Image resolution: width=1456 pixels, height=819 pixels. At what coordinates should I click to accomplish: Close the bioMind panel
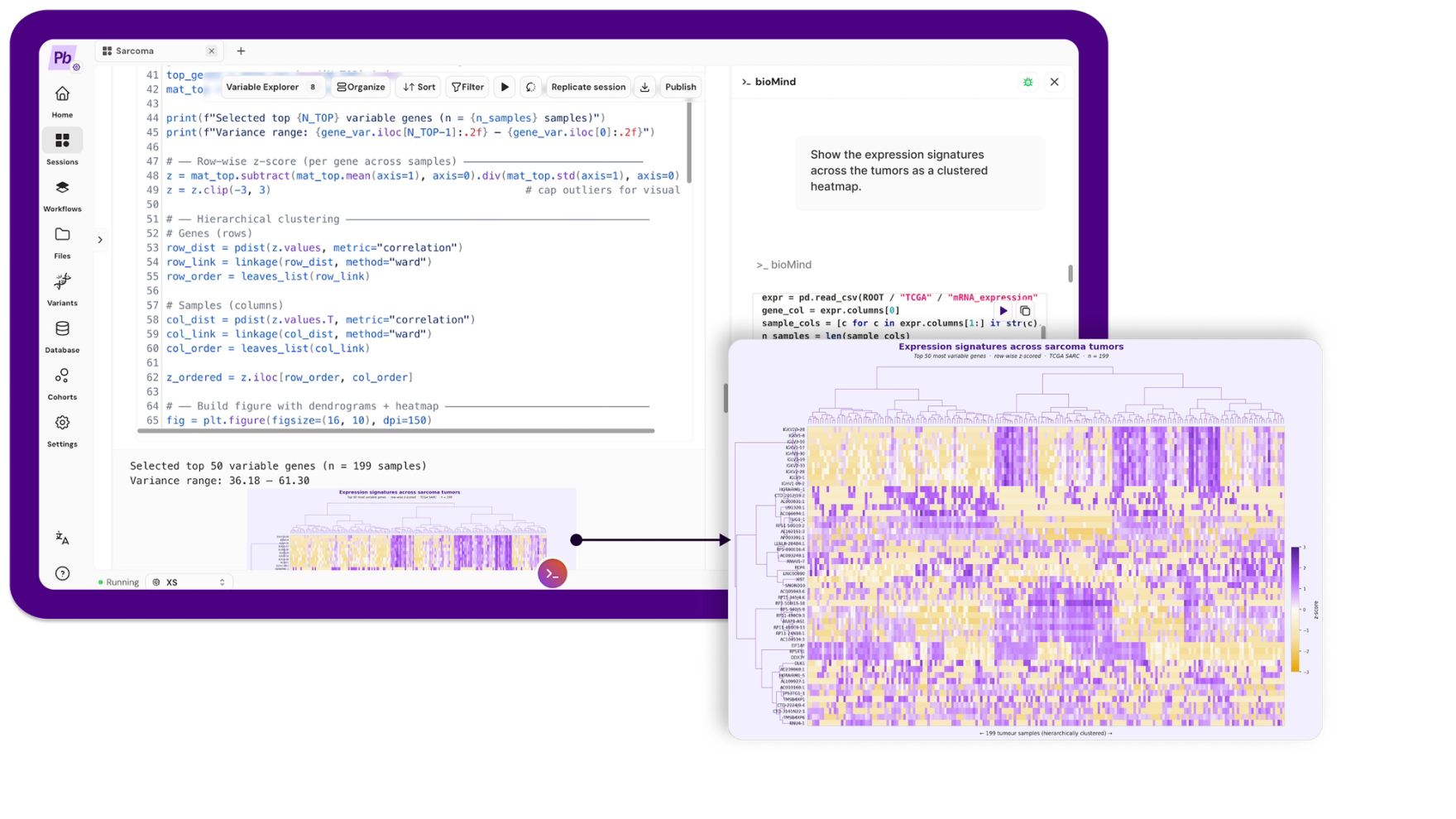click(1055, 82)
